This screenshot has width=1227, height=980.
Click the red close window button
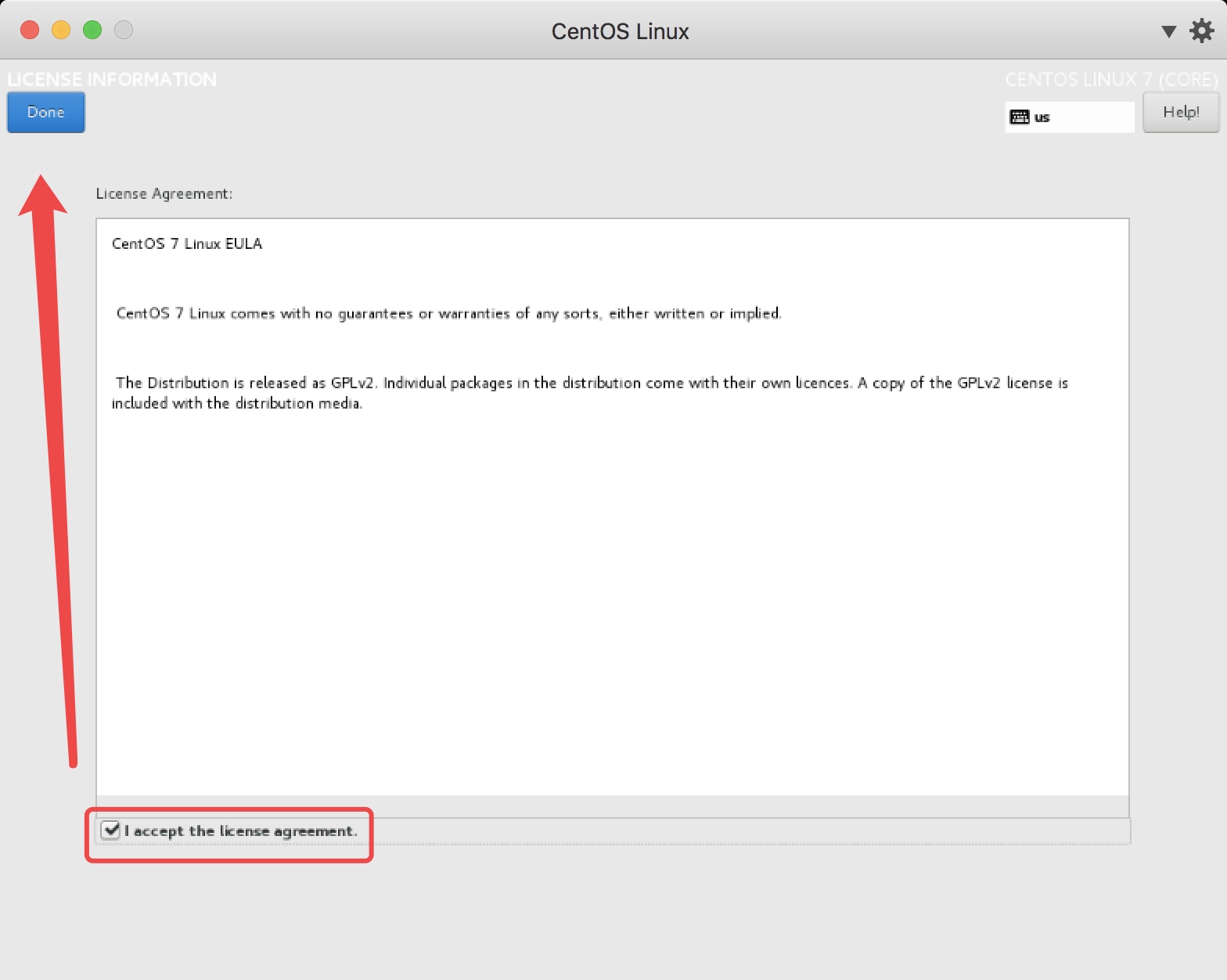click(30, 30)
